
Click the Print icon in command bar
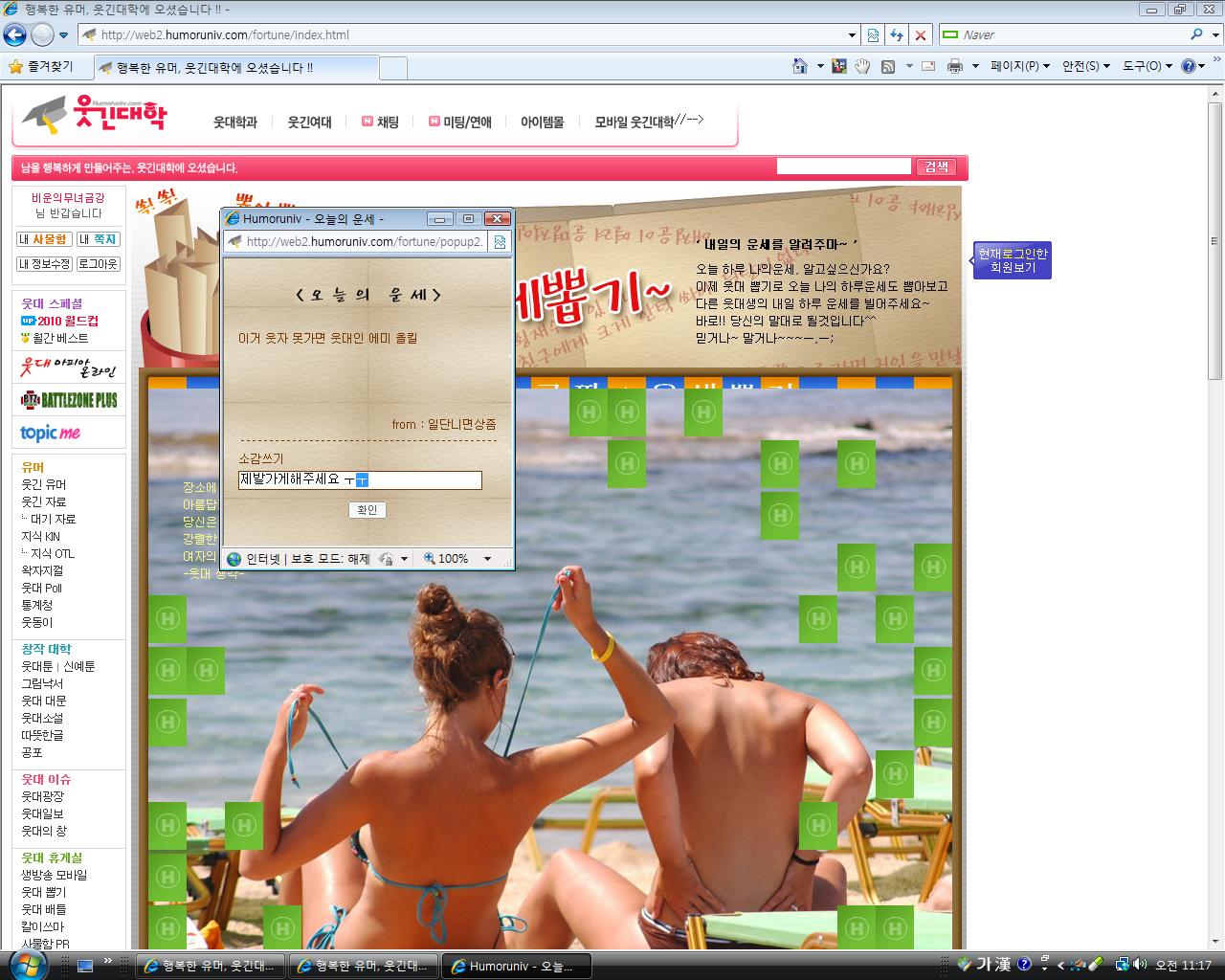tap(954, 66)
